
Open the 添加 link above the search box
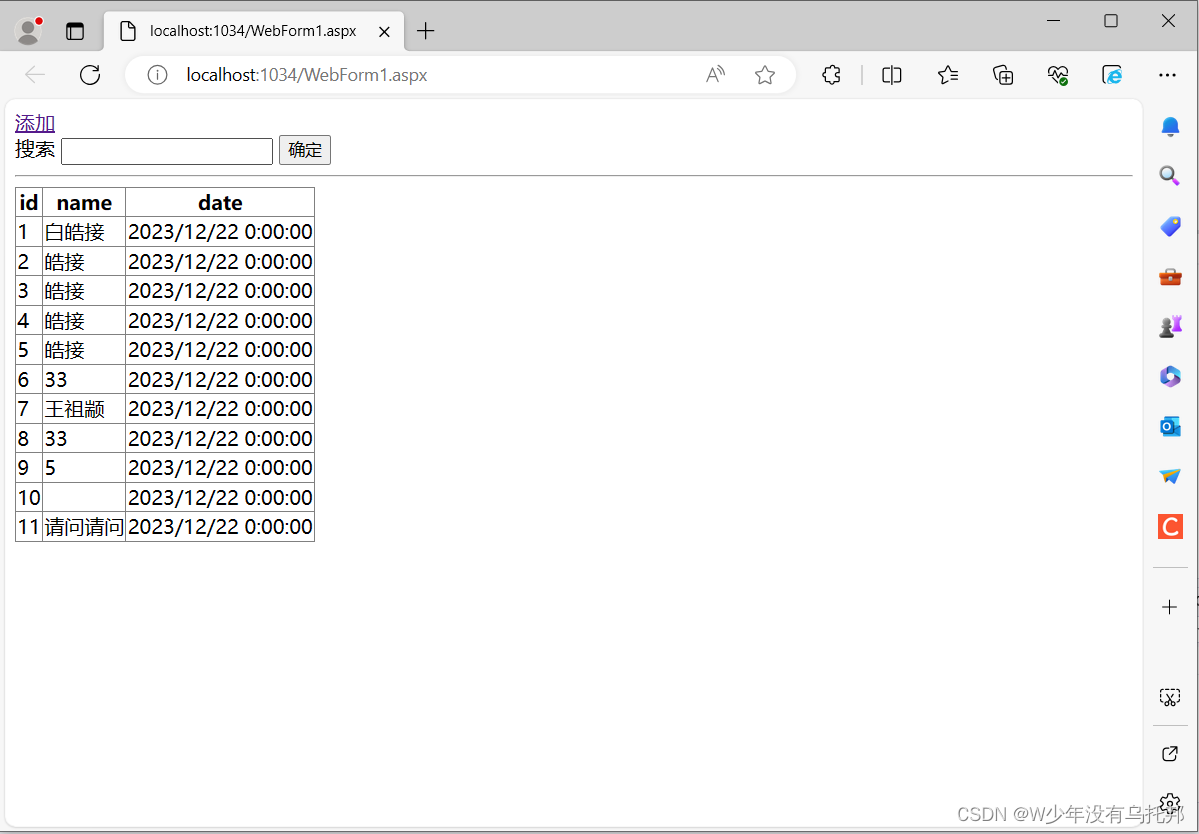coord(34,122)
